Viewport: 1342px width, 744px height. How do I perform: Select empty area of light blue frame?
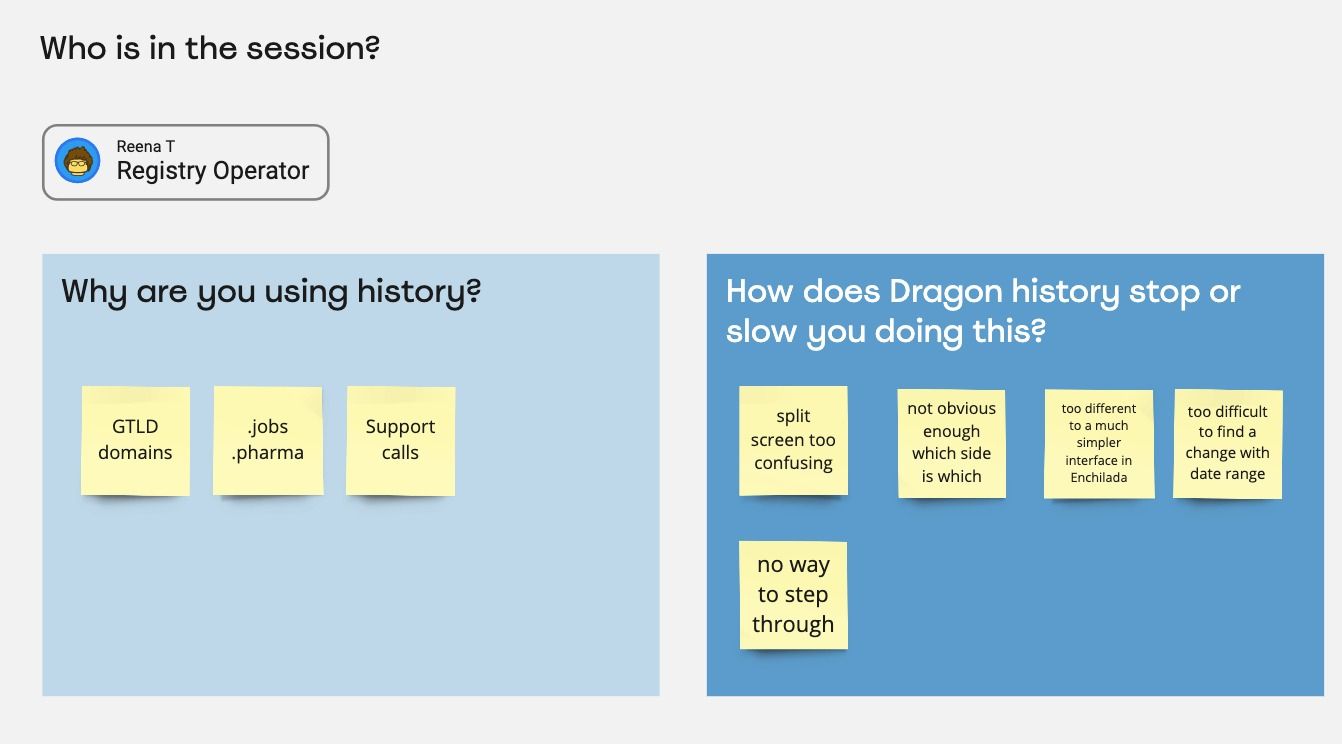click(350, 600)
